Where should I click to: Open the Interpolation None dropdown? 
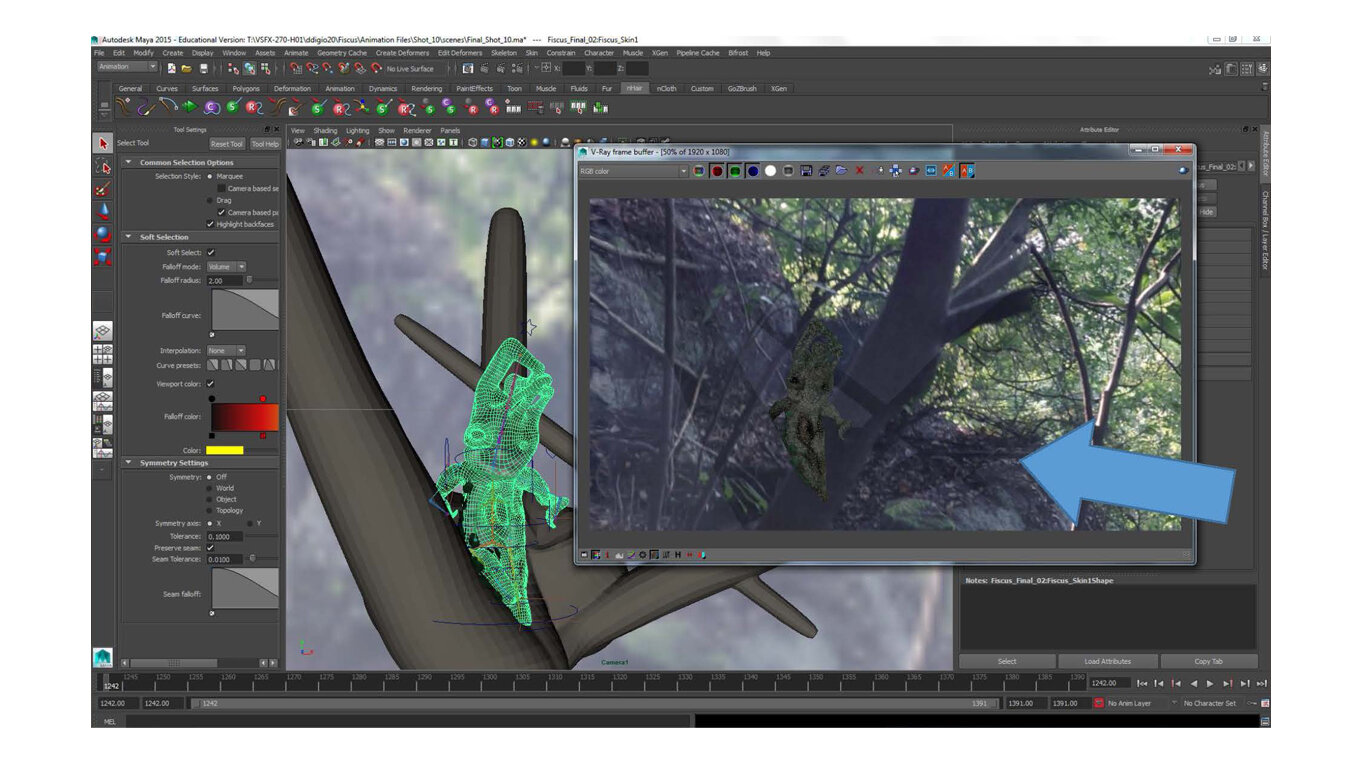pos(226,351)
